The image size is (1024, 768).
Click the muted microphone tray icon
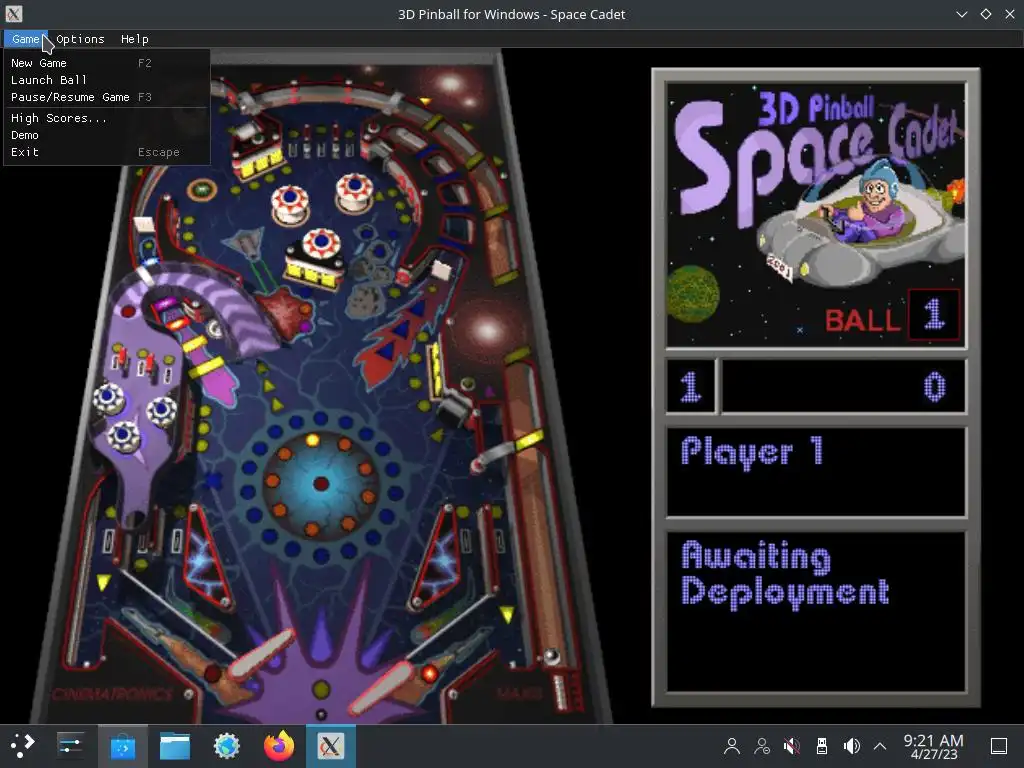tap(792, 746)
